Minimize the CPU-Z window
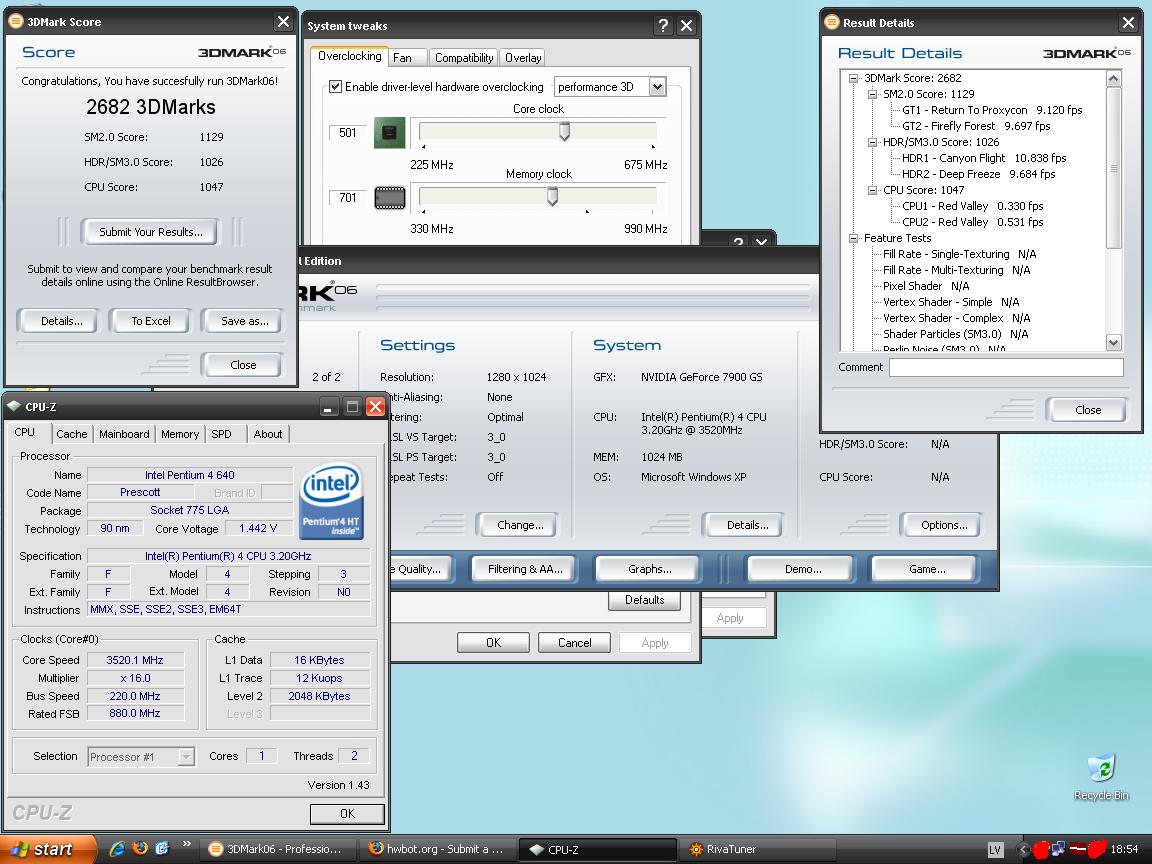The height and width of the screenshot is (864, 1152). click(x=328, y=406)
